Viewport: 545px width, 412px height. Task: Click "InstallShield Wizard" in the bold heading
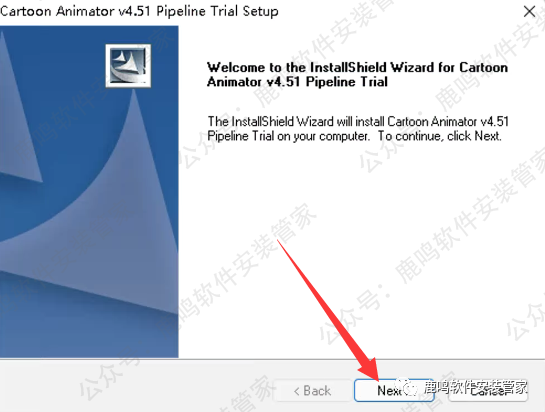[x=348, y=67]
